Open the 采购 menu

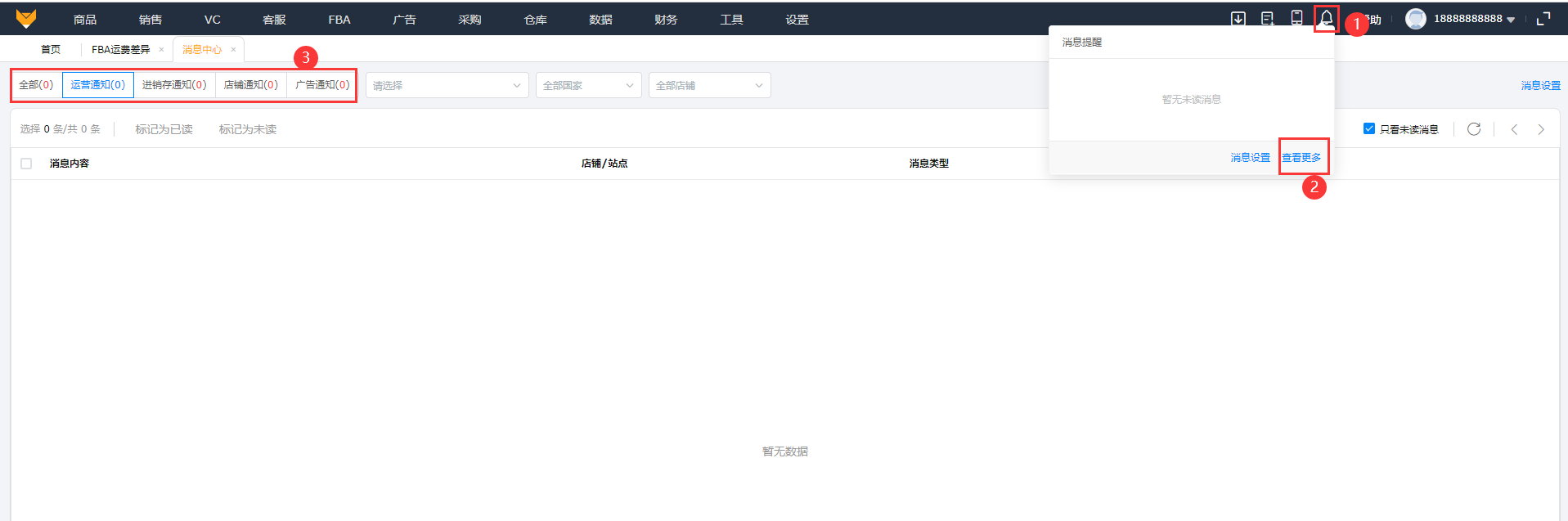click(x=470, y=20)
